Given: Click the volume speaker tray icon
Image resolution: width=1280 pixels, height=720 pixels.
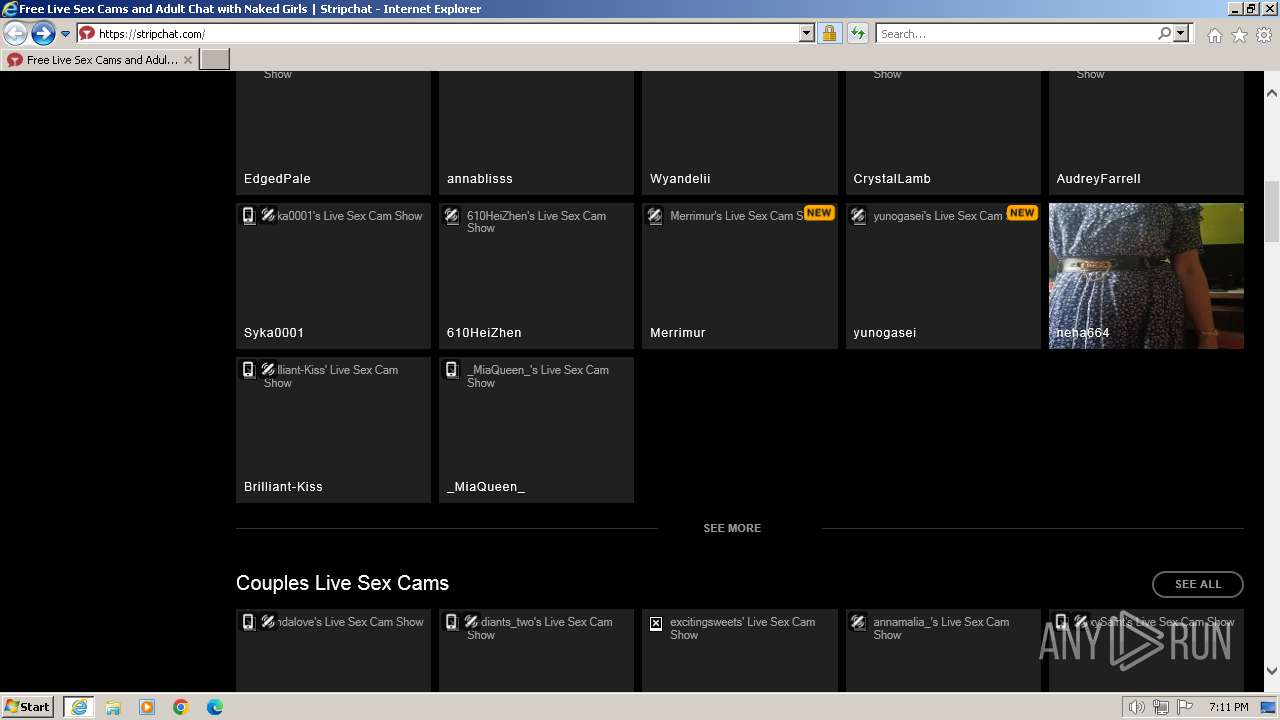Looking at the screenshot, I should (x=1137, y=707).
